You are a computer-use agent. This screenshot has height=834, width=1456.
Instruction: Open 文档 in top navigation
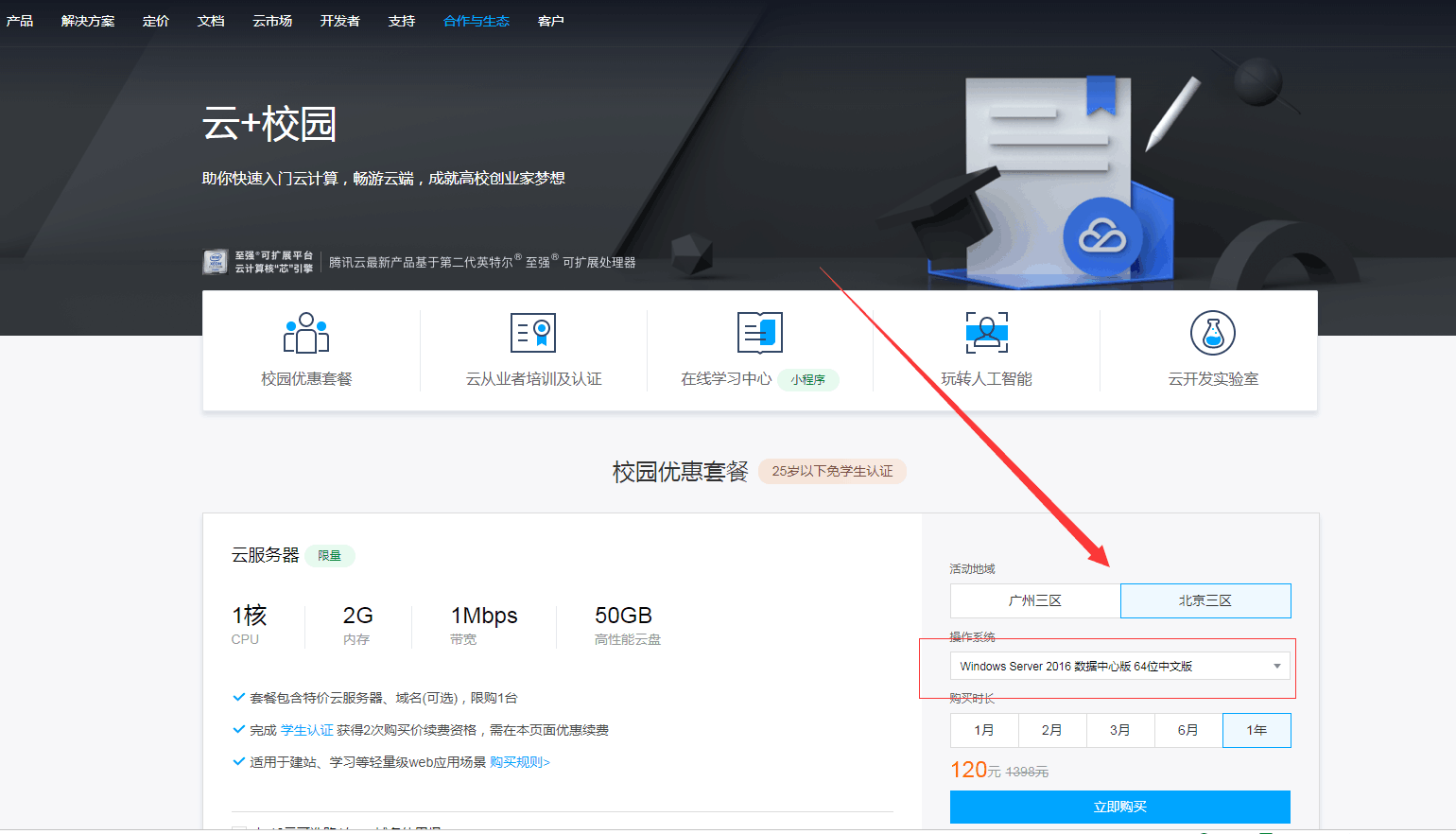coord(211,21)
